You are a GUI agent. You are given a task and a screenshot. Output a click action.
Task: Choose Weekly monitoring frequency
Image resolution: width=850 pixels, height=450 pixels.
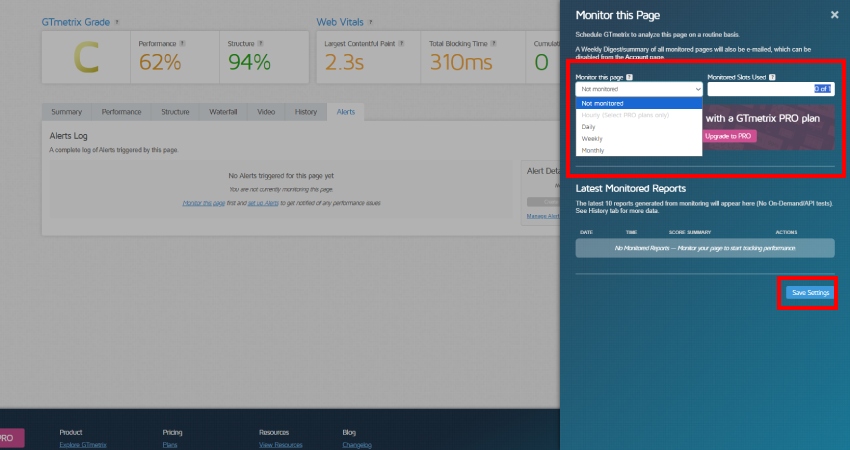coord(639,139)
